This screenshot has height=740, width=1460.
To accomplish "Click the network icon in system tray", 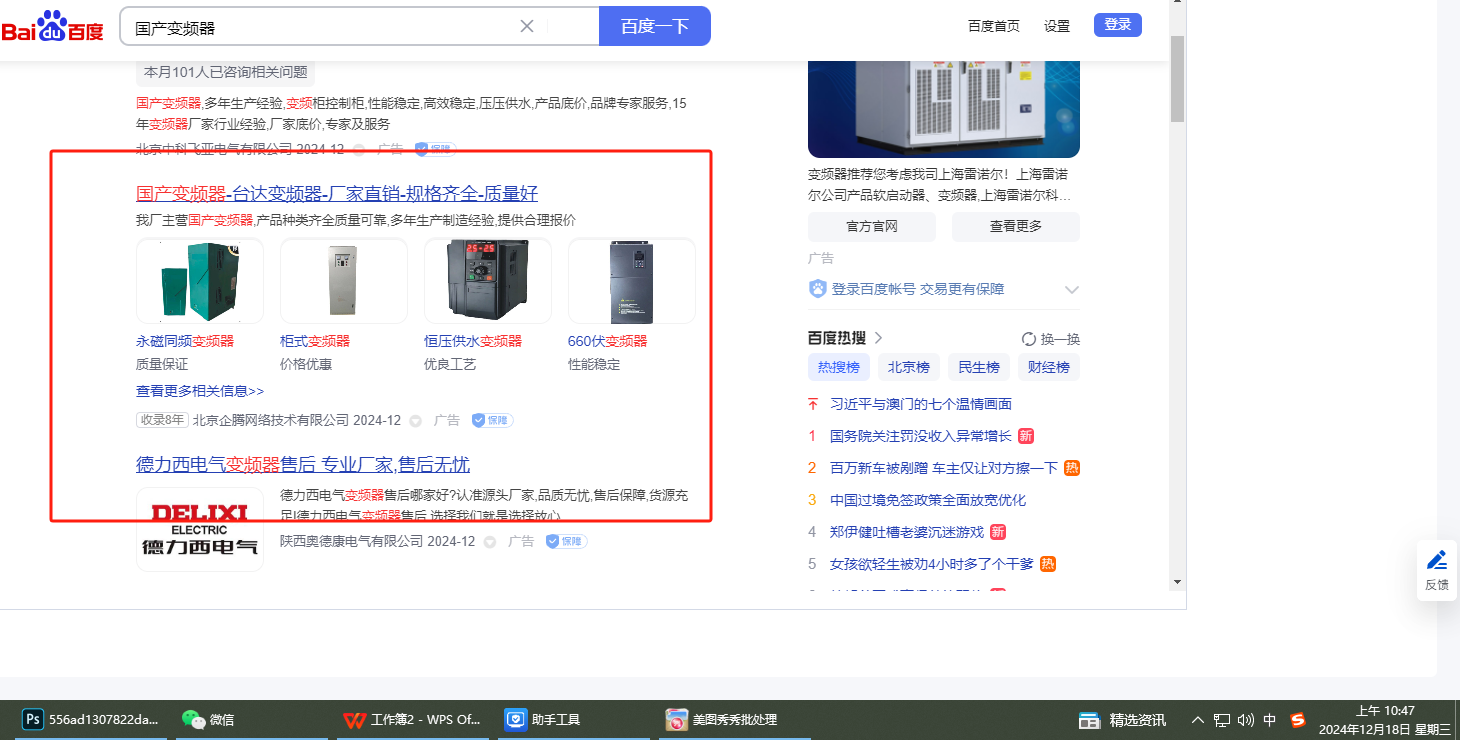I will [x=1222, y=720].
